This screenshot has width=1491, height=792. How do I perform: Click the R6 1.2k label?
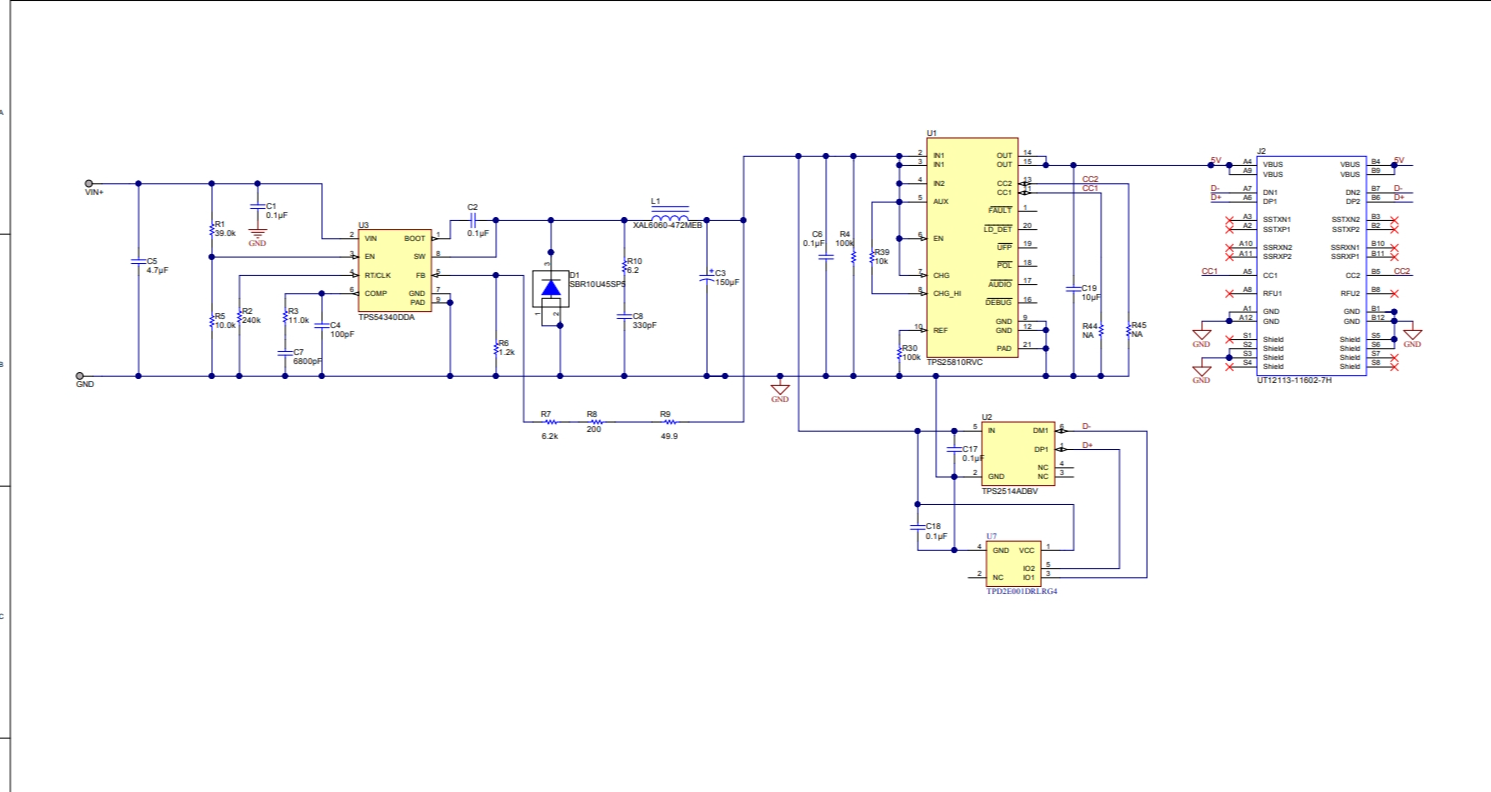506,347
